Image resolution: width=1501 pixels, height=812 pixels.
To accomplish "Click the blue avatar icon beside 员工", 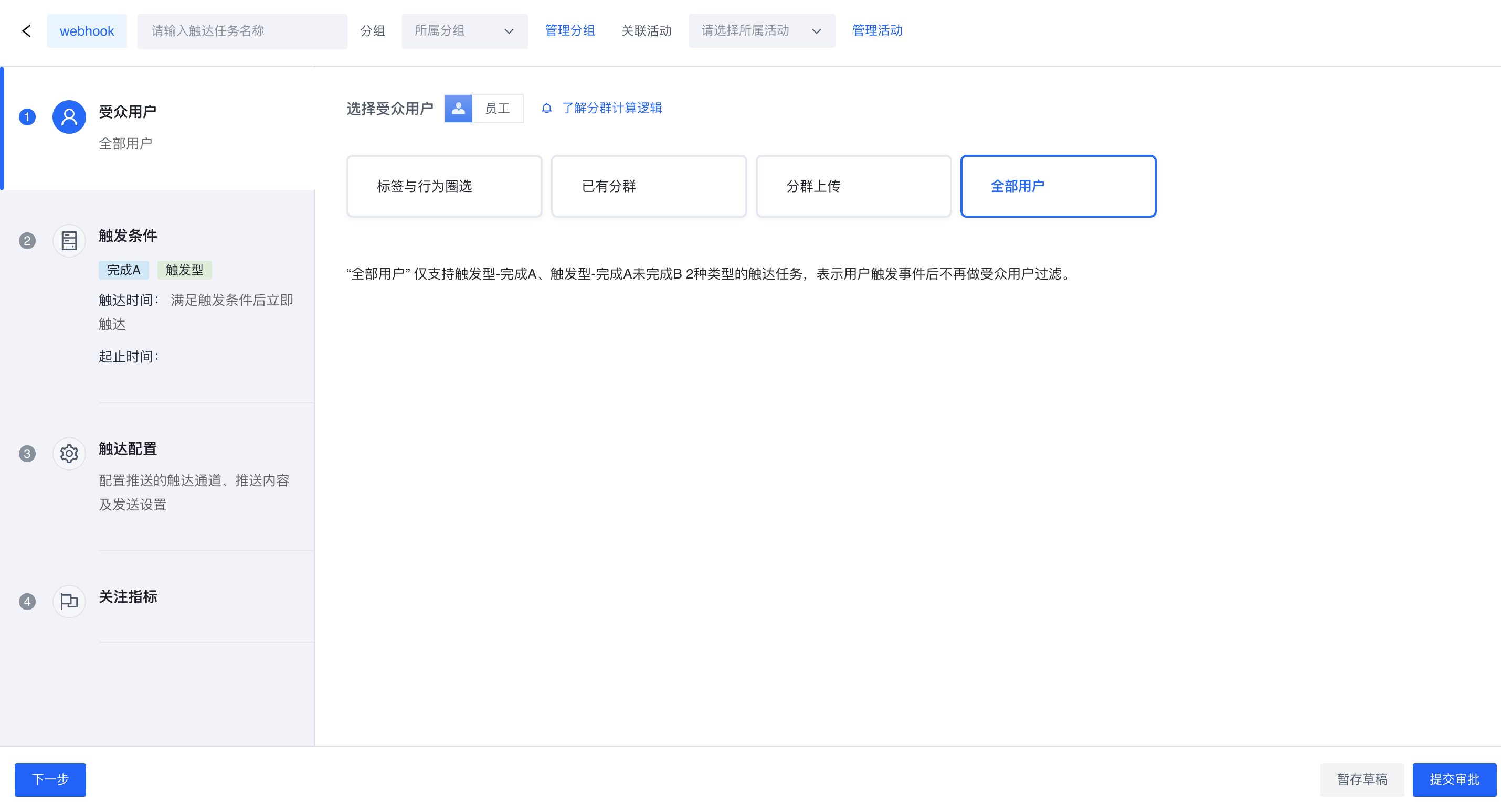I will point(458,109).
